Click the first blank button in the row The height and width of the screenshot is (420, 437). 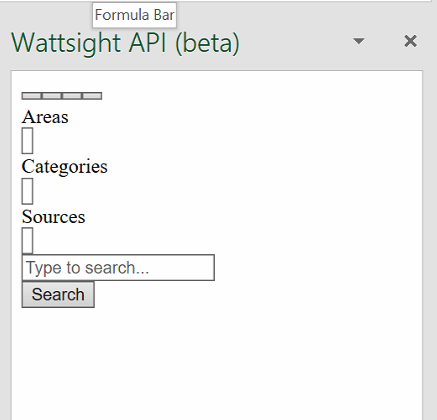[x=32, y=96]
